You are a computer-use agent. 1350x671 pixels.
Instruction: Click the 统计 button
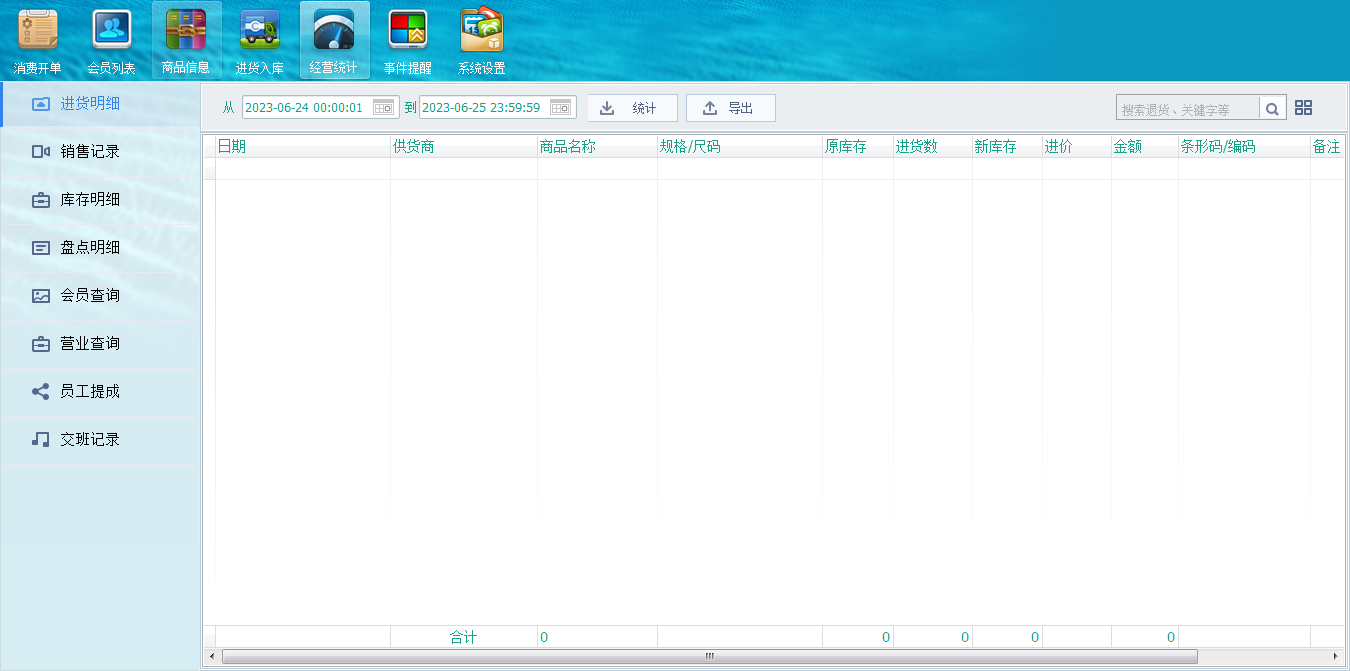(632, 108)
